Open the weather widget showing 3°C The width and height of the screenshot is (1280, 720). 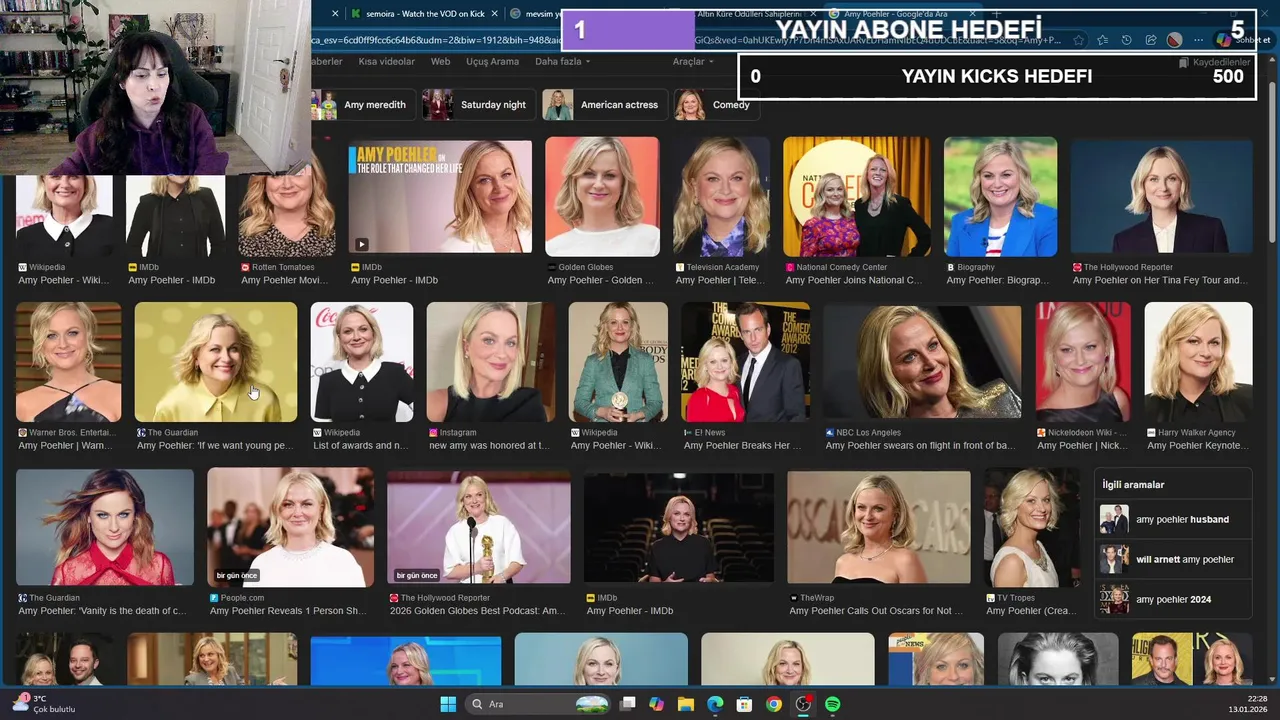(42, 704)
